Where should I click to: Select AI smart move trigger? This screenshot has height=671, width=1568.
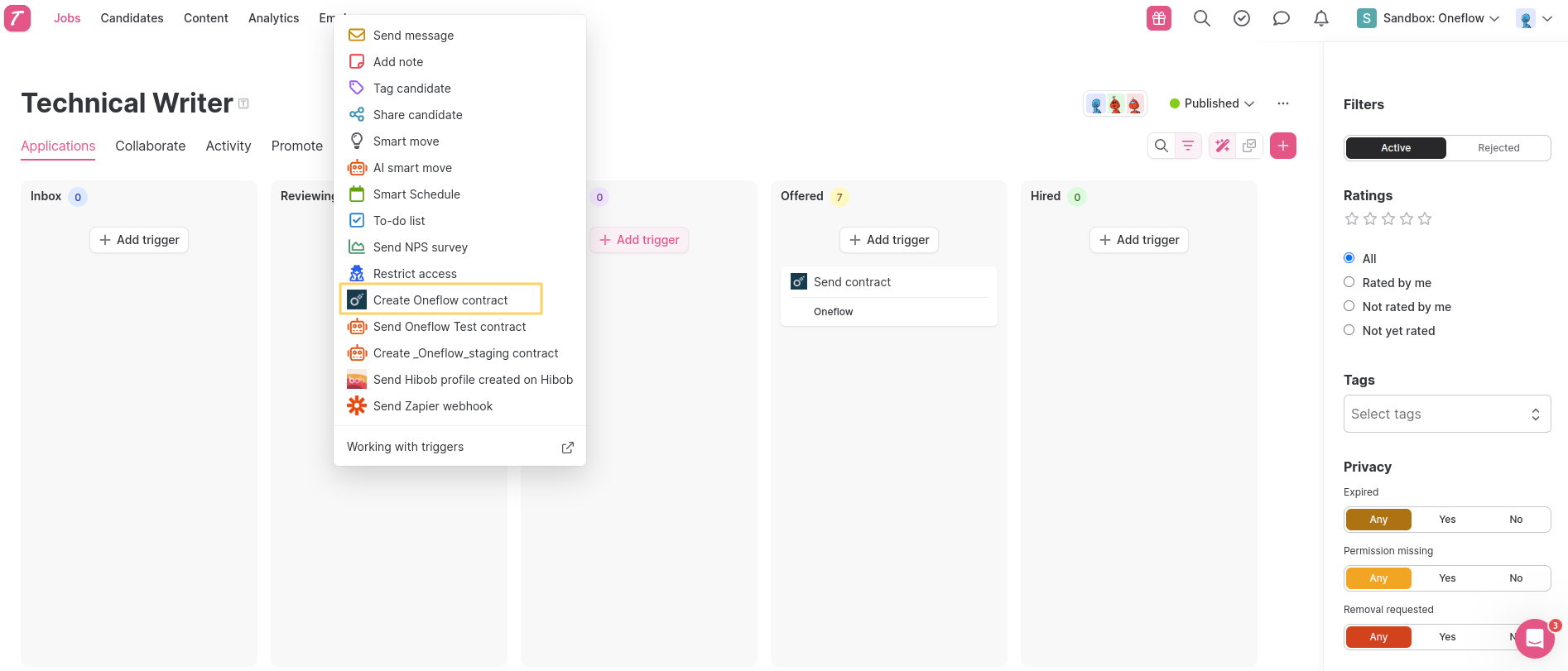coord(459,167)
